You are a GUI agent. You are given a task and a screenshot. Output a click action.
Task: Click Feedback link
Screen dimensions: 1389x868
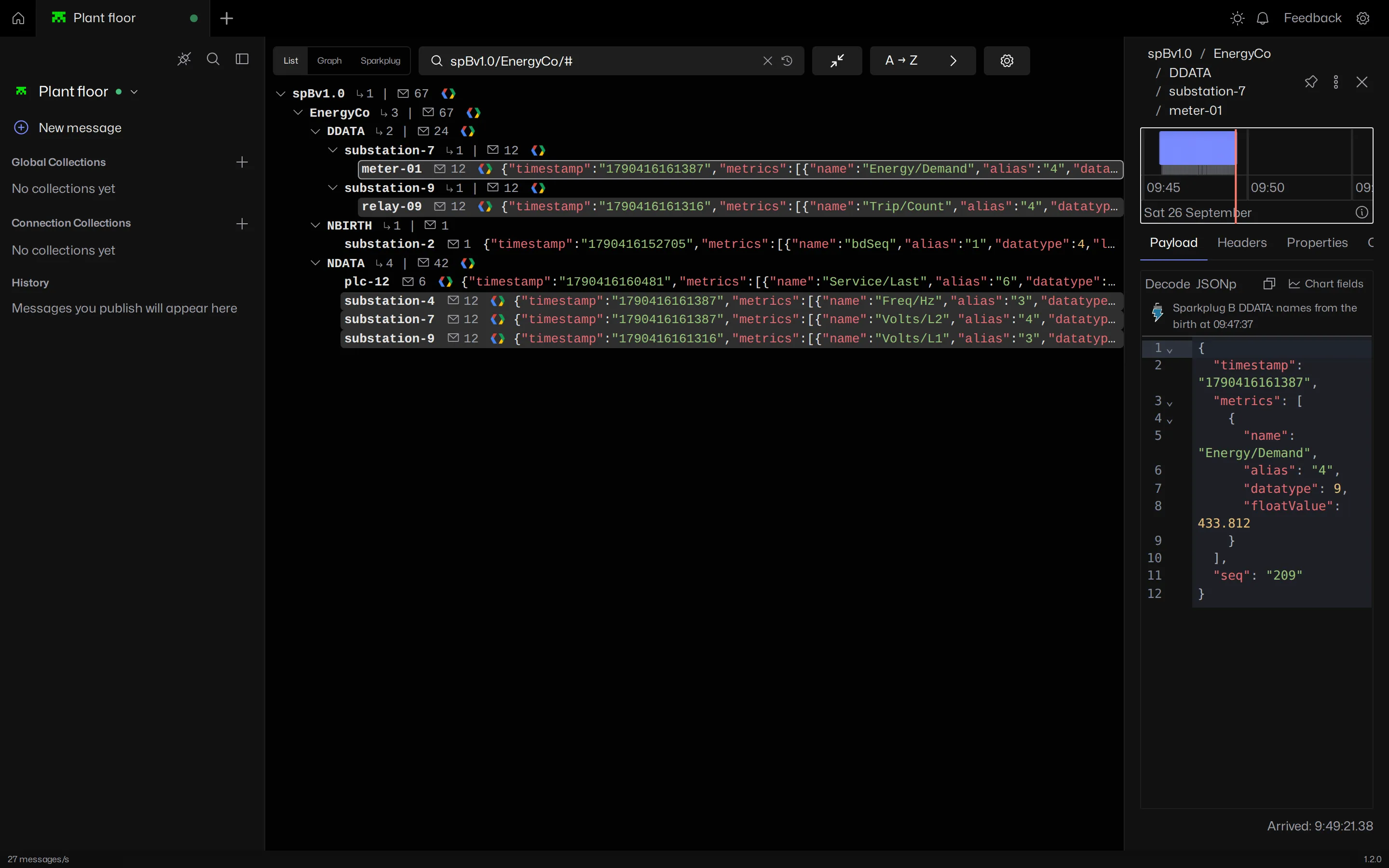(x=1313, y=18)
